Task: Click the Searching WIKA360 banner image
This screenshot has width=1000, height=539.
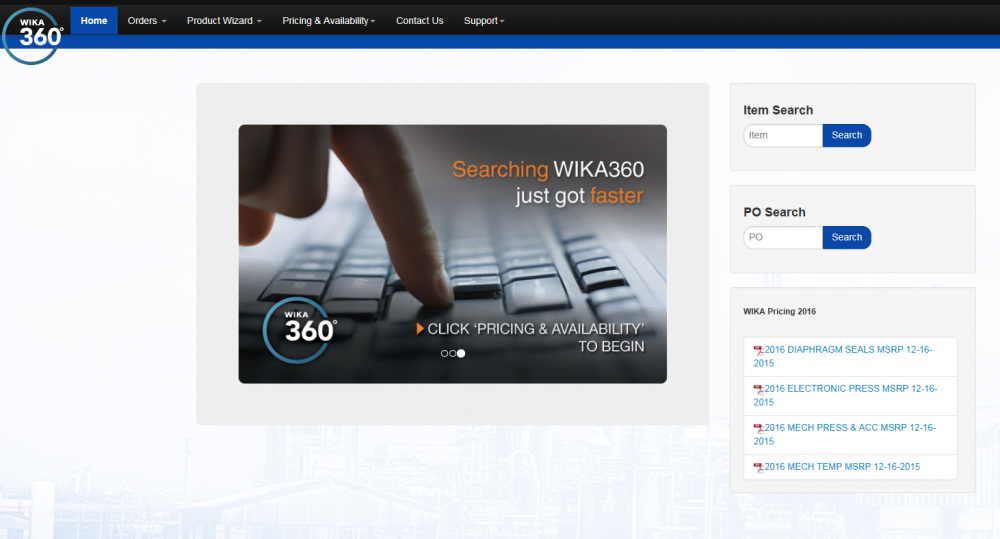Action: 453,254
